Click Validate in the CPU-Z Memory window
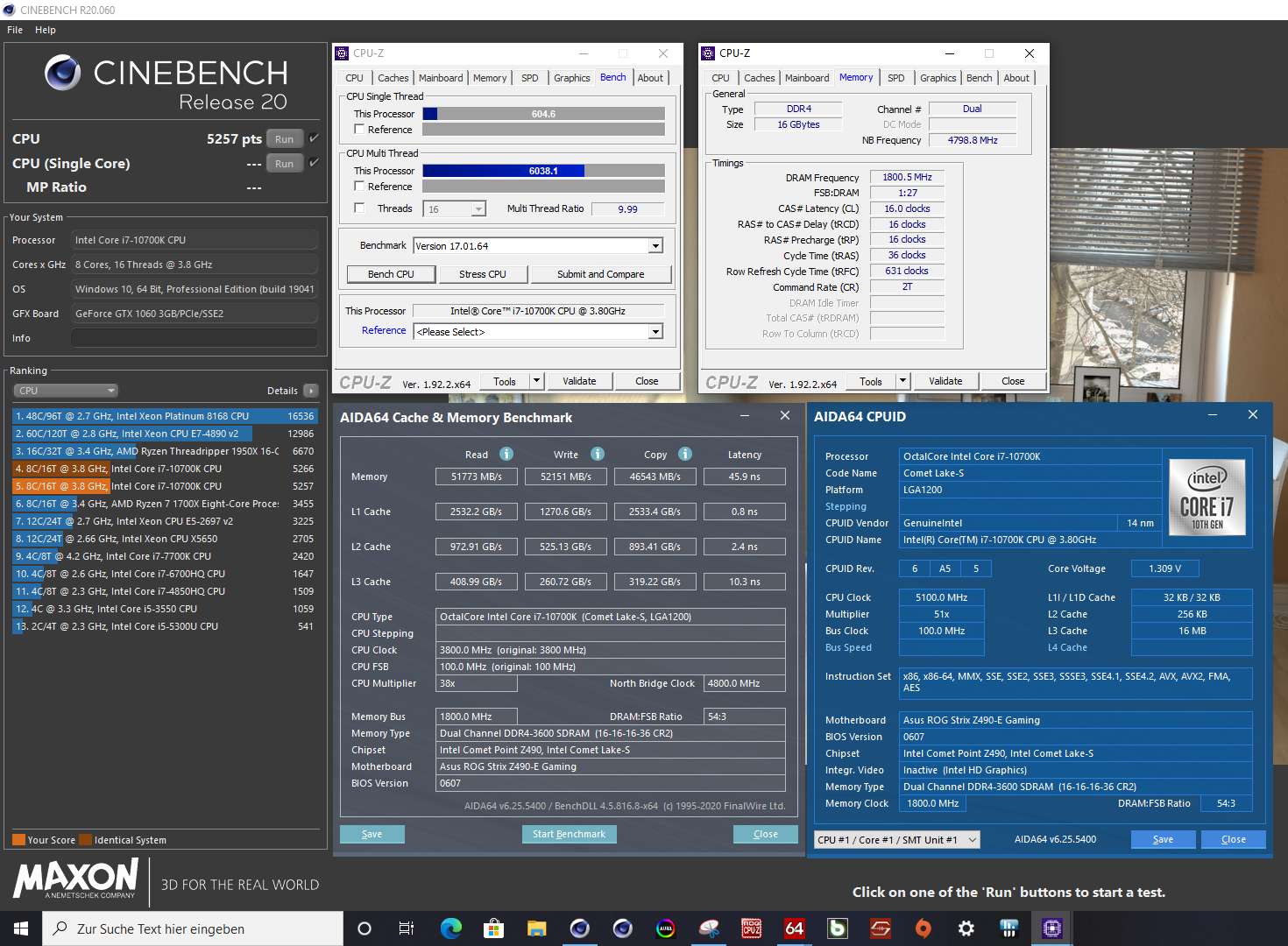Image resolution: width=1288 pixels, height=946 pixels. point(945,381)
